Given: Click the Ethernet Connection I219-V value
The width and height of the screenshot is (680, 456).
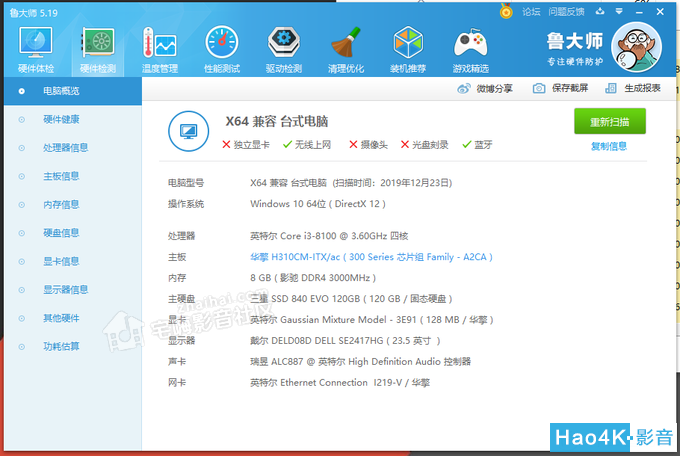Looking at the screenshot, I should pos(340,383).
